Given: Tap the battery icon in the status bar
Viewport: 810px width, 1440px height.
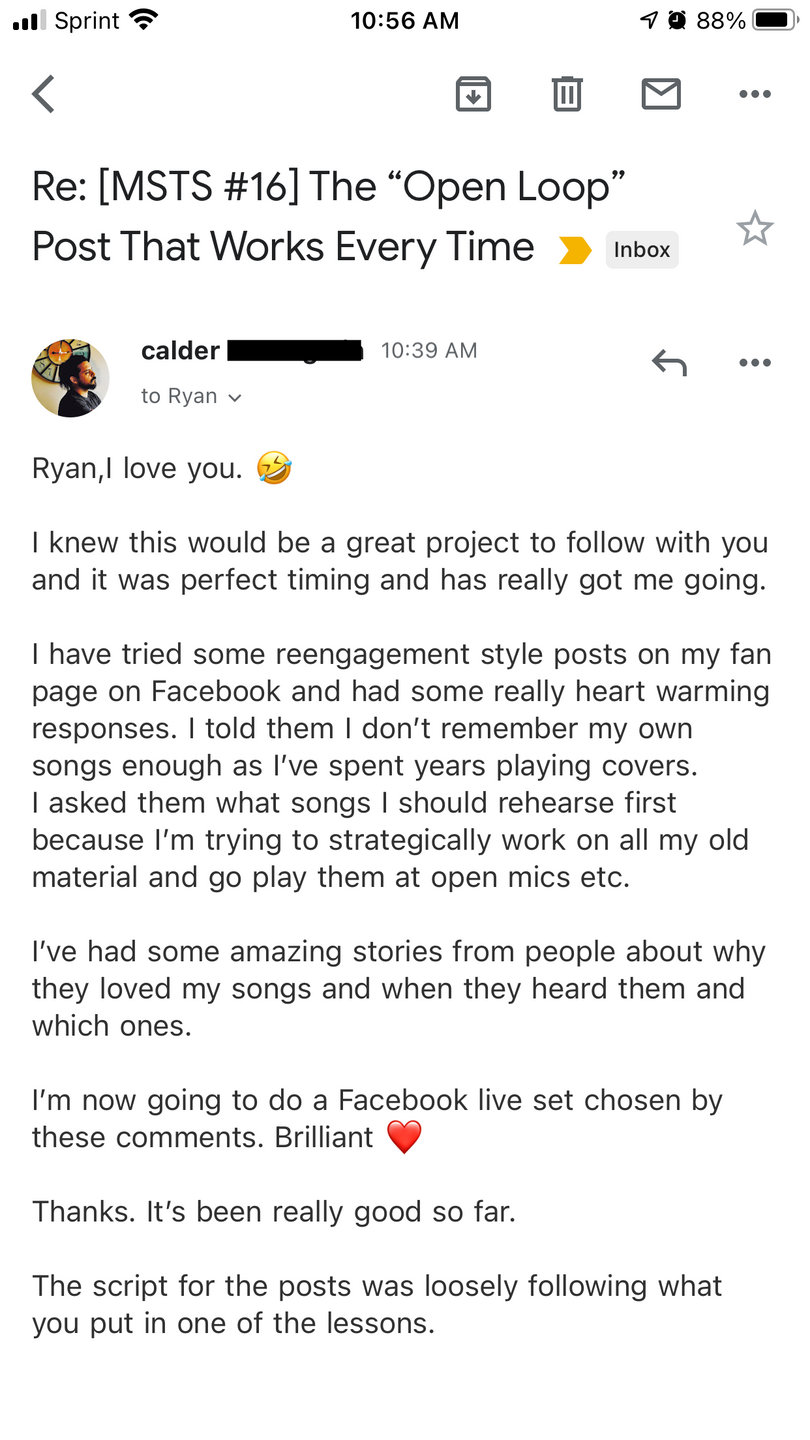Looking at the screenshot, I should pos(777,20).
